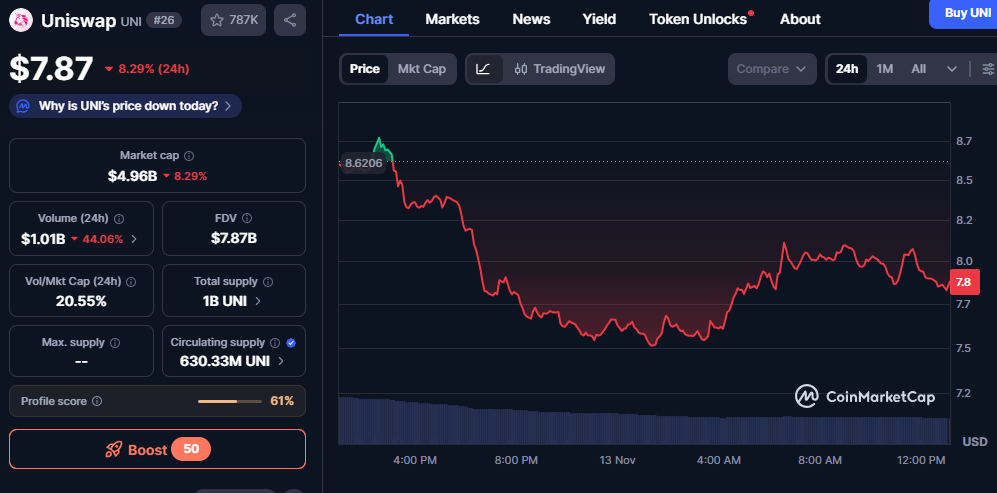Viewport: 997px width, 493px height.
Task: Open the Compare dropdown
Action: 770,69
